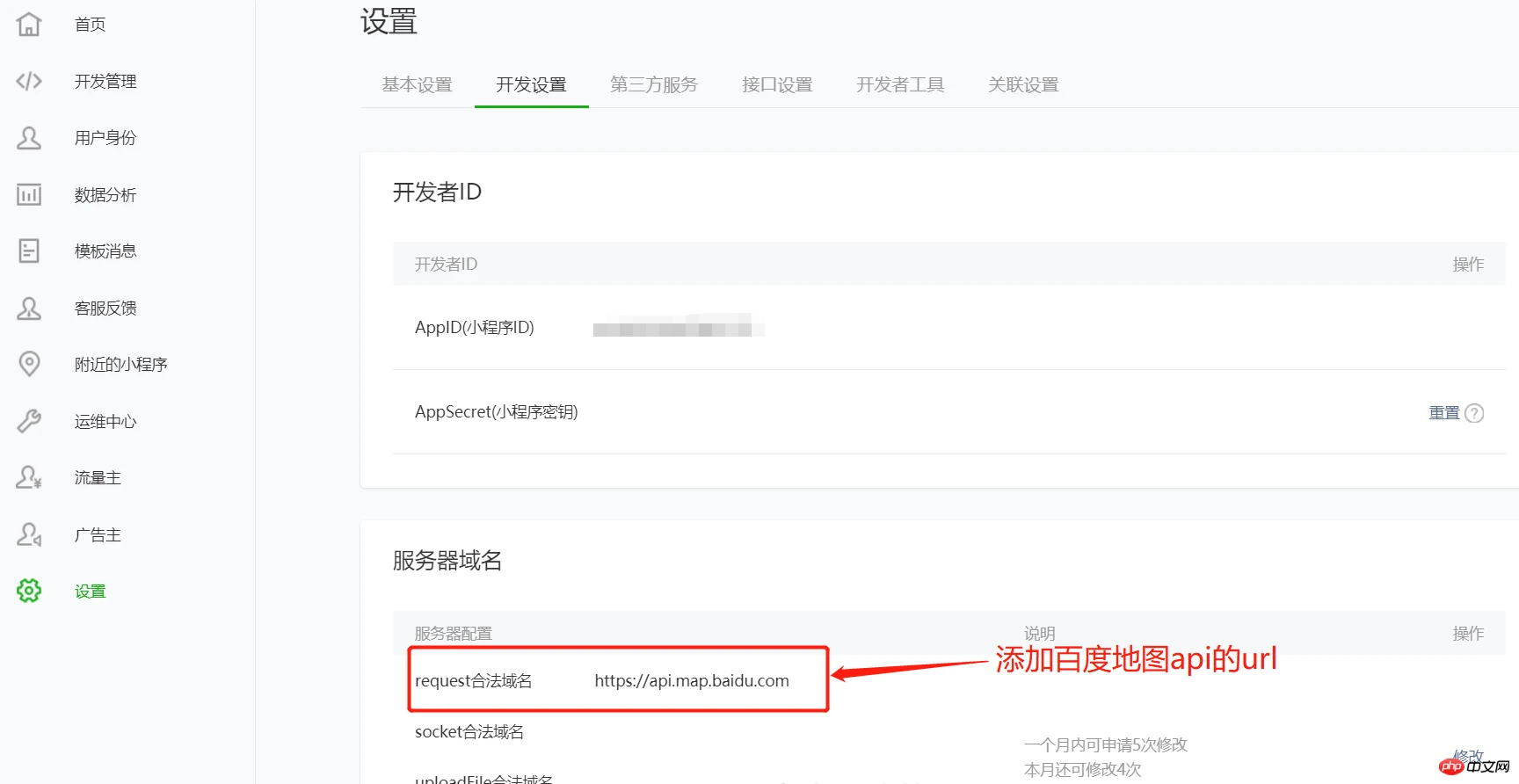Go to 用户身份 in sidebar
1519x784 pixels.
pos(105,138)
